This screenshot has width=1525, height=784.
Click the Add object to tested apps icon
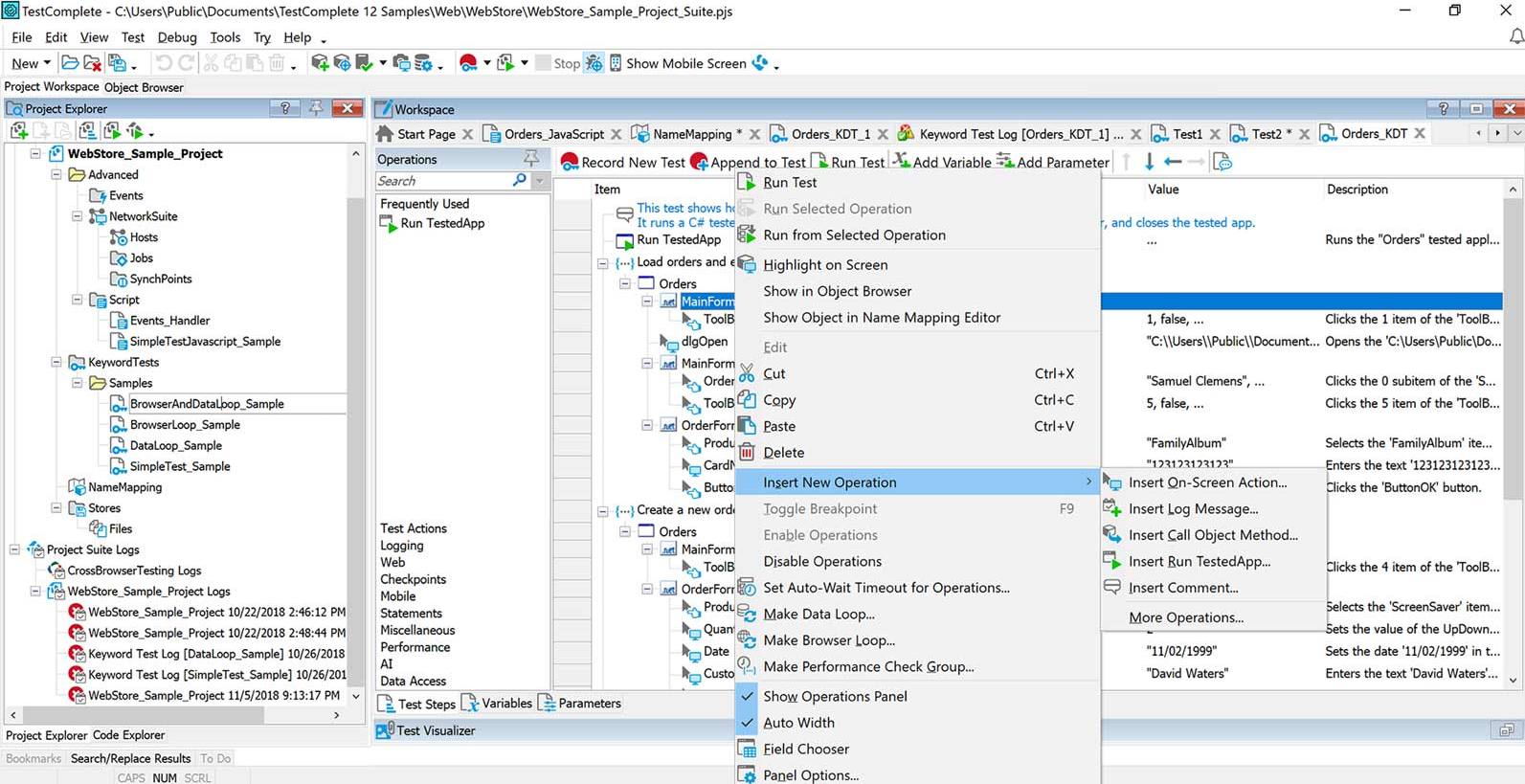tap(320, 63)
